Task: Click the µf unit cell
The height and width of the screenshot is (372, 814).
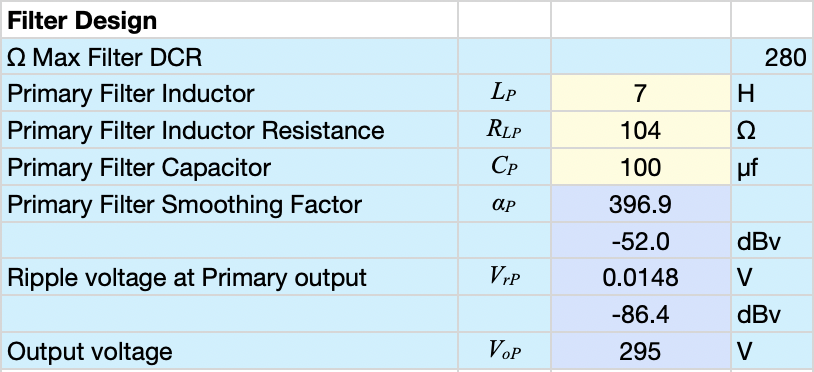Action: pos(772,167)
